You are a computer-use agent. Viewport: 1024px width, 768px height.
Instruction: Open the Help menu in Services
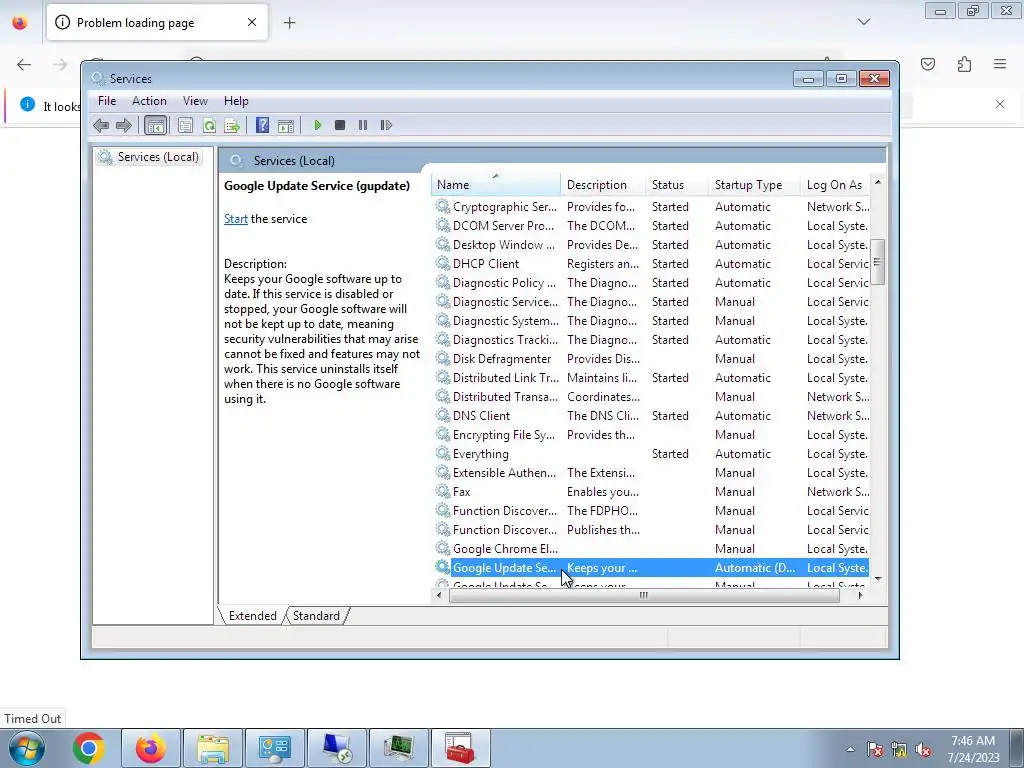236,101
